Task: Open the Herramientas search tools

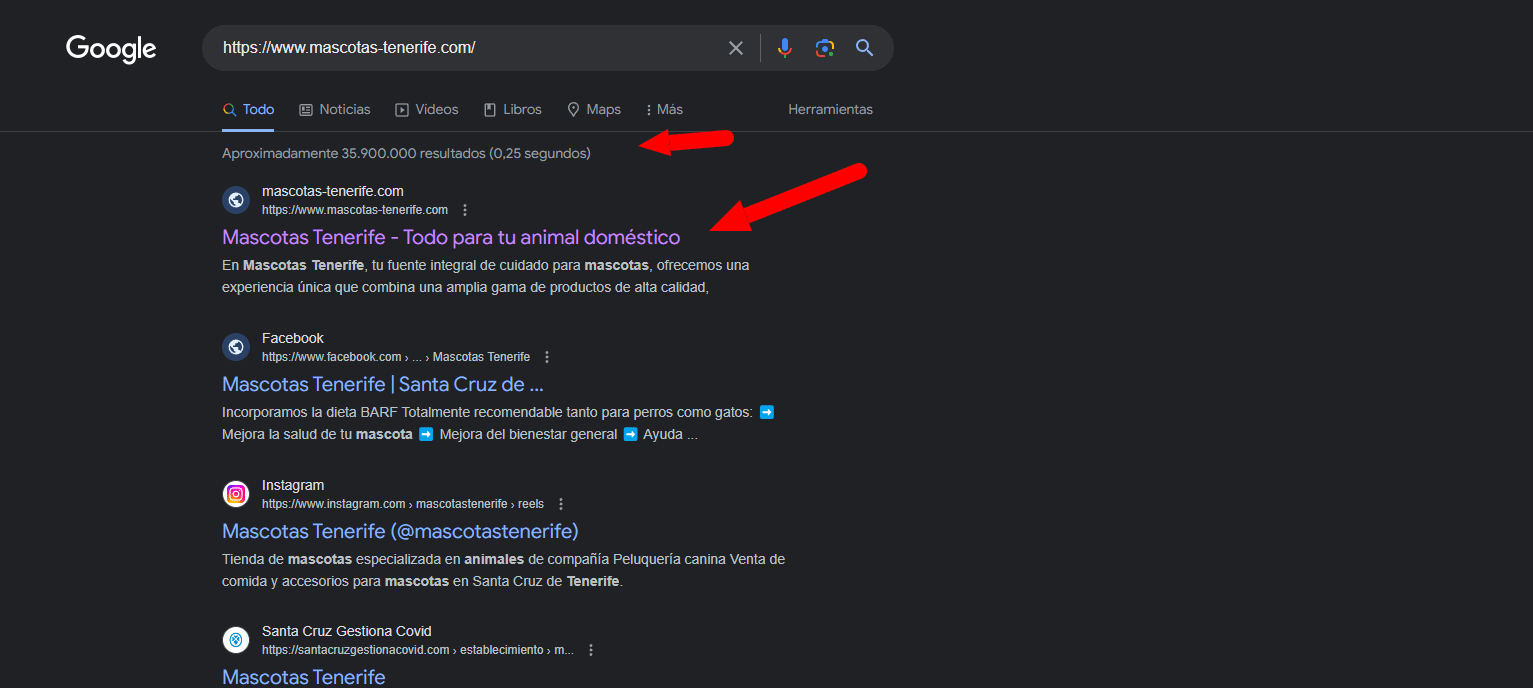Action: (830, 109)
